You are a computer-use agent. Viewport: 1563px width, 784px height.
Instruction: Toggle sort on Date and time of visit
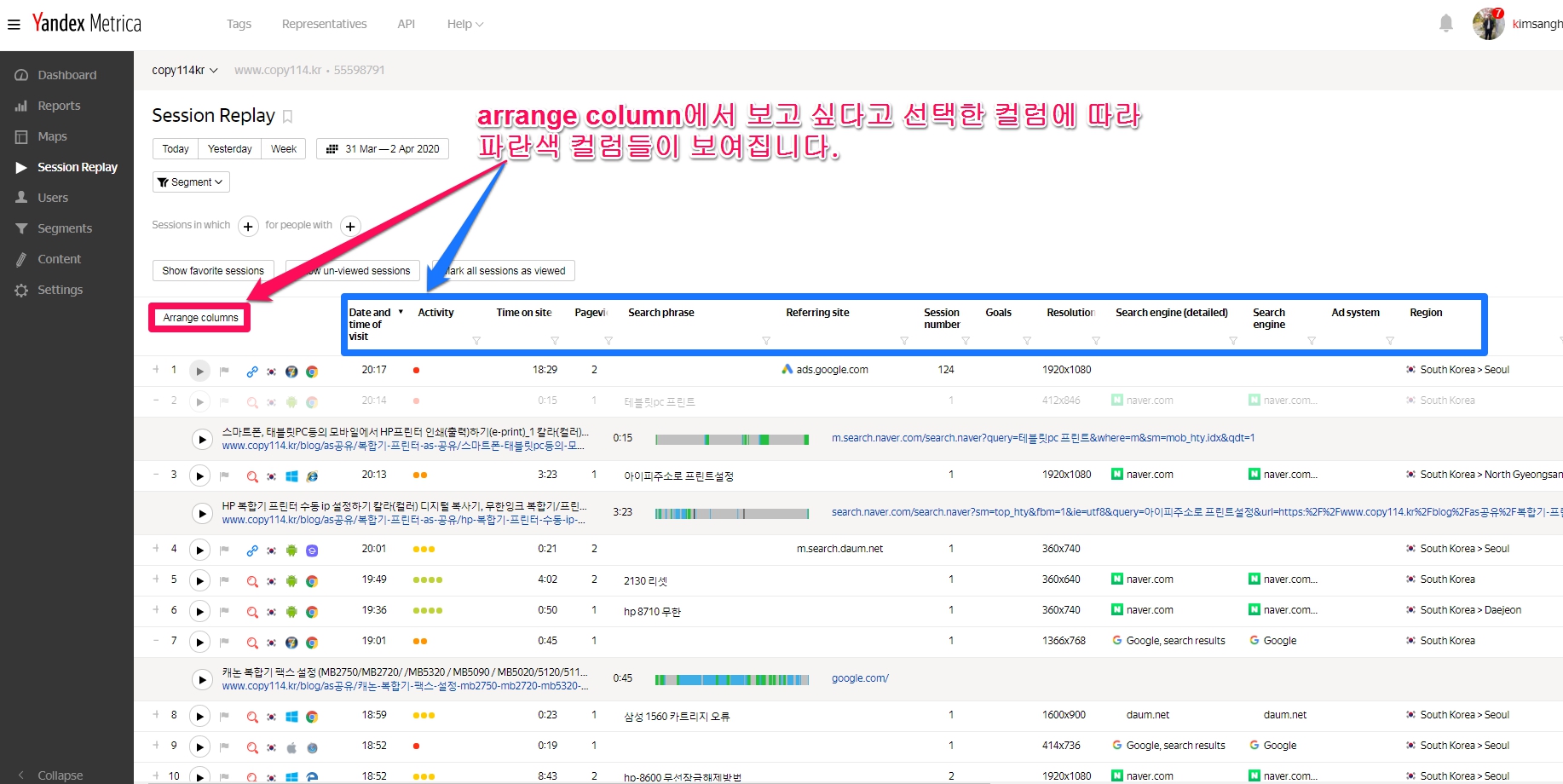pos(401,313)
